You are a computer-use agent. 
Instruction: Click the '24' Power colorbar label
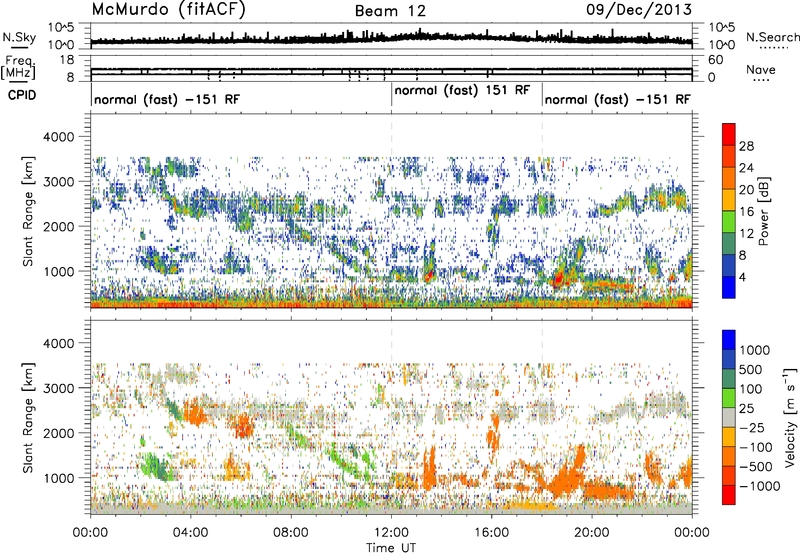click(x=746, y=168)
